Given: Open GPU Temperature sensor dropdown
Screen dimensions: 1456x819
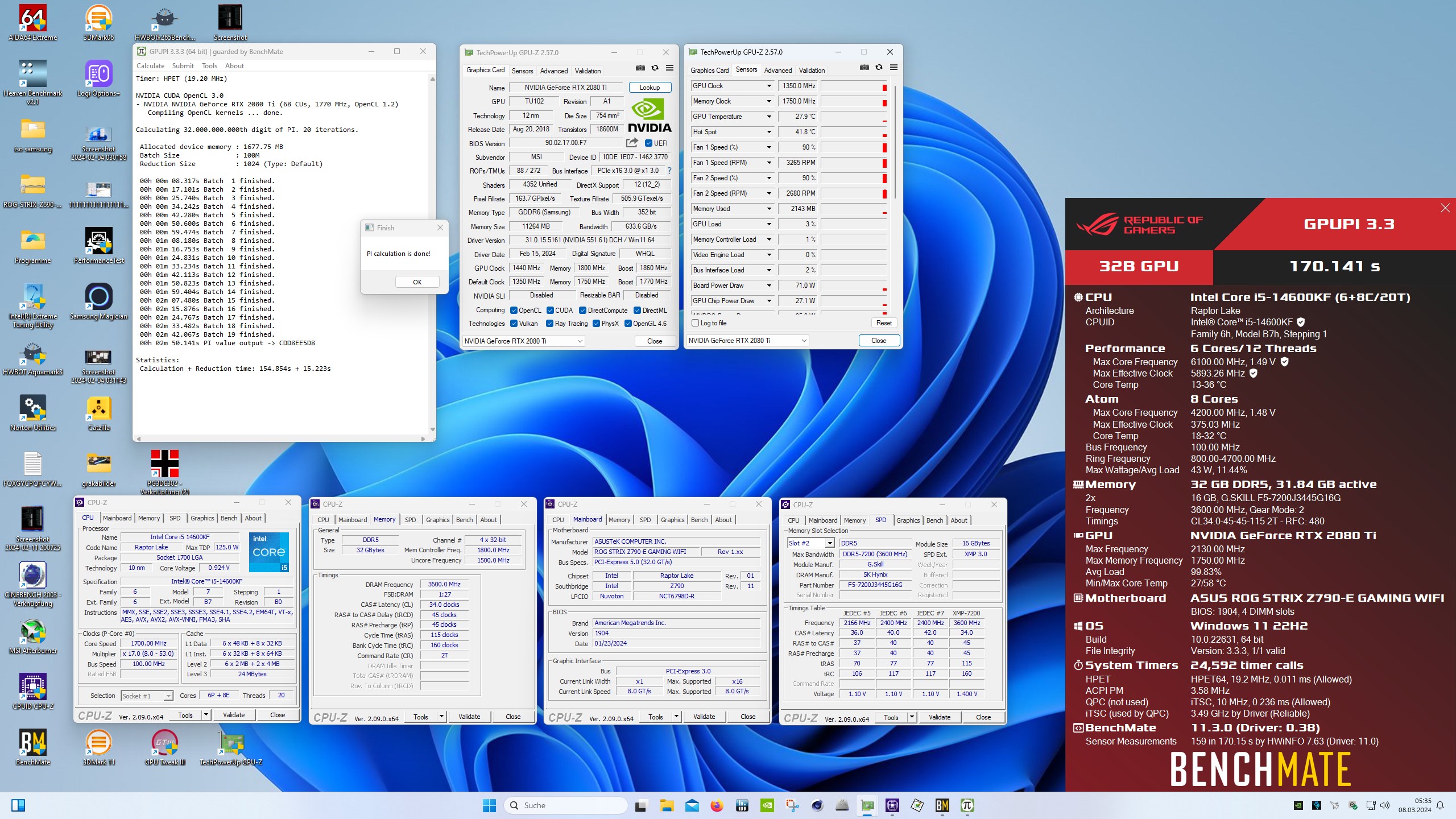Looking at the screenshot, I should click(x=769, y=117).
